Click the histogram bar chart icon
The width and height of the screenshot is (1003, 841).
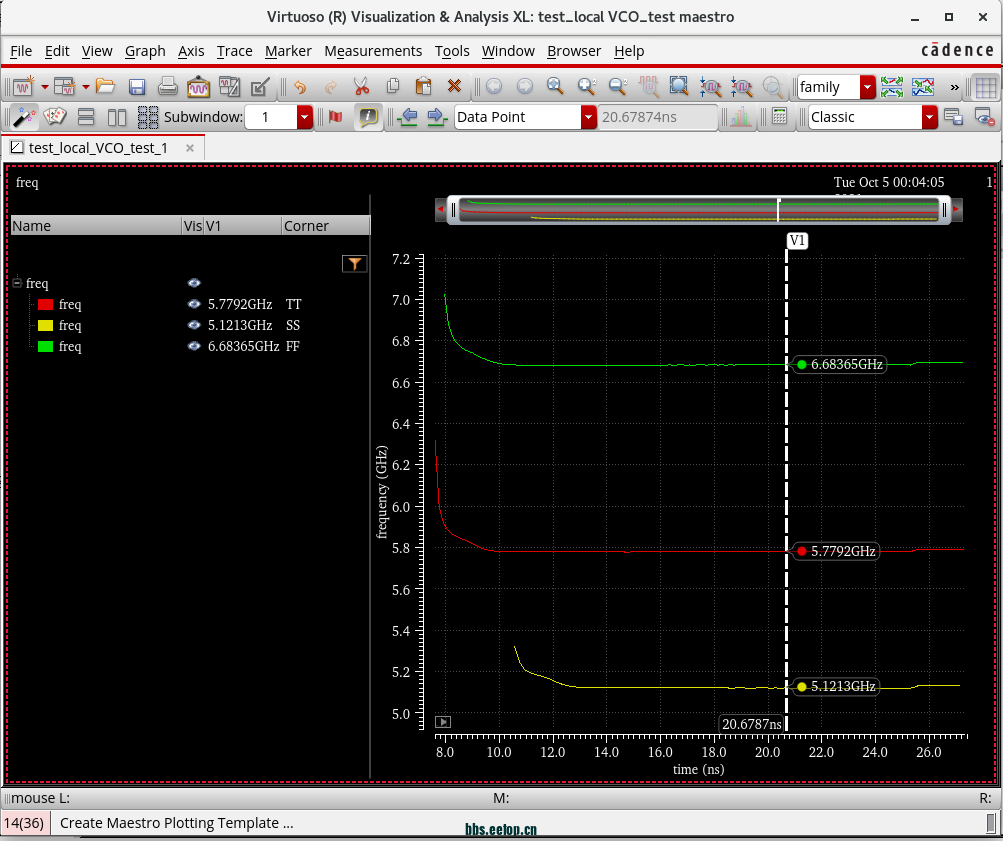pos(740,117)
